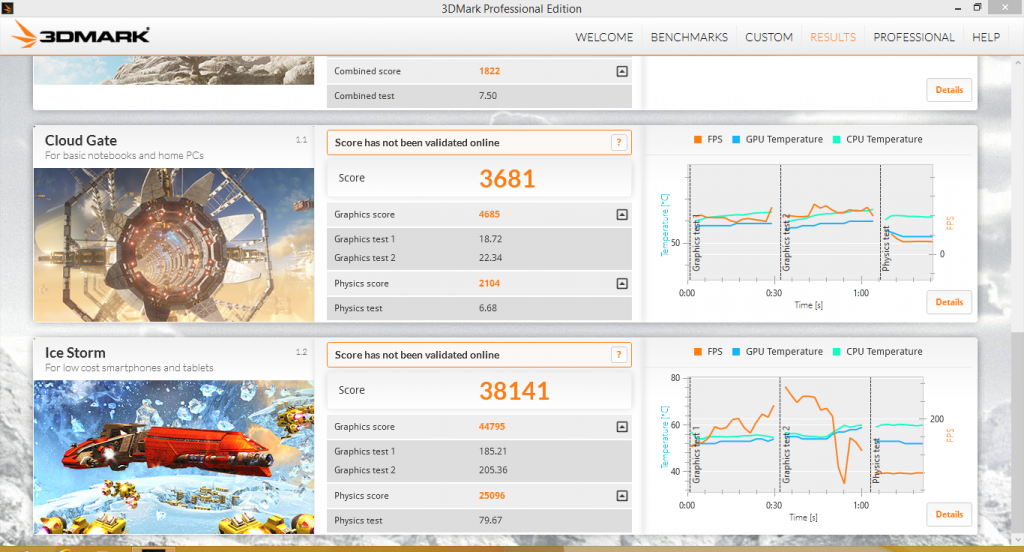Collapse Ice Storm Graphics score section
Viewport: 1024px width, 552px height.
622,427
